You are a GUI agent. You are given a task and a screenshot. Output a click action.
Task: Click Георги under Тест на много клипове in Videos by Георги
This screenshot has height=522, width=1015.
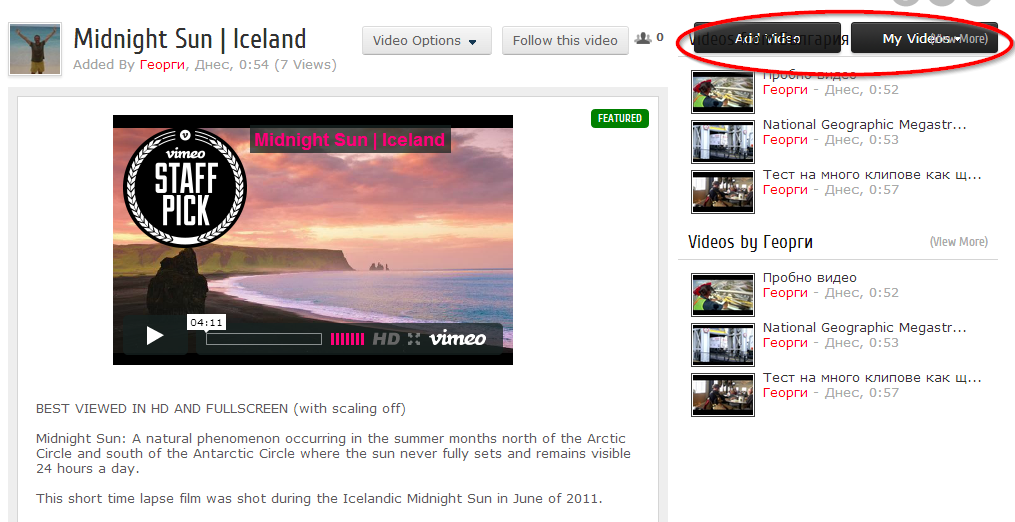point(785,392)
